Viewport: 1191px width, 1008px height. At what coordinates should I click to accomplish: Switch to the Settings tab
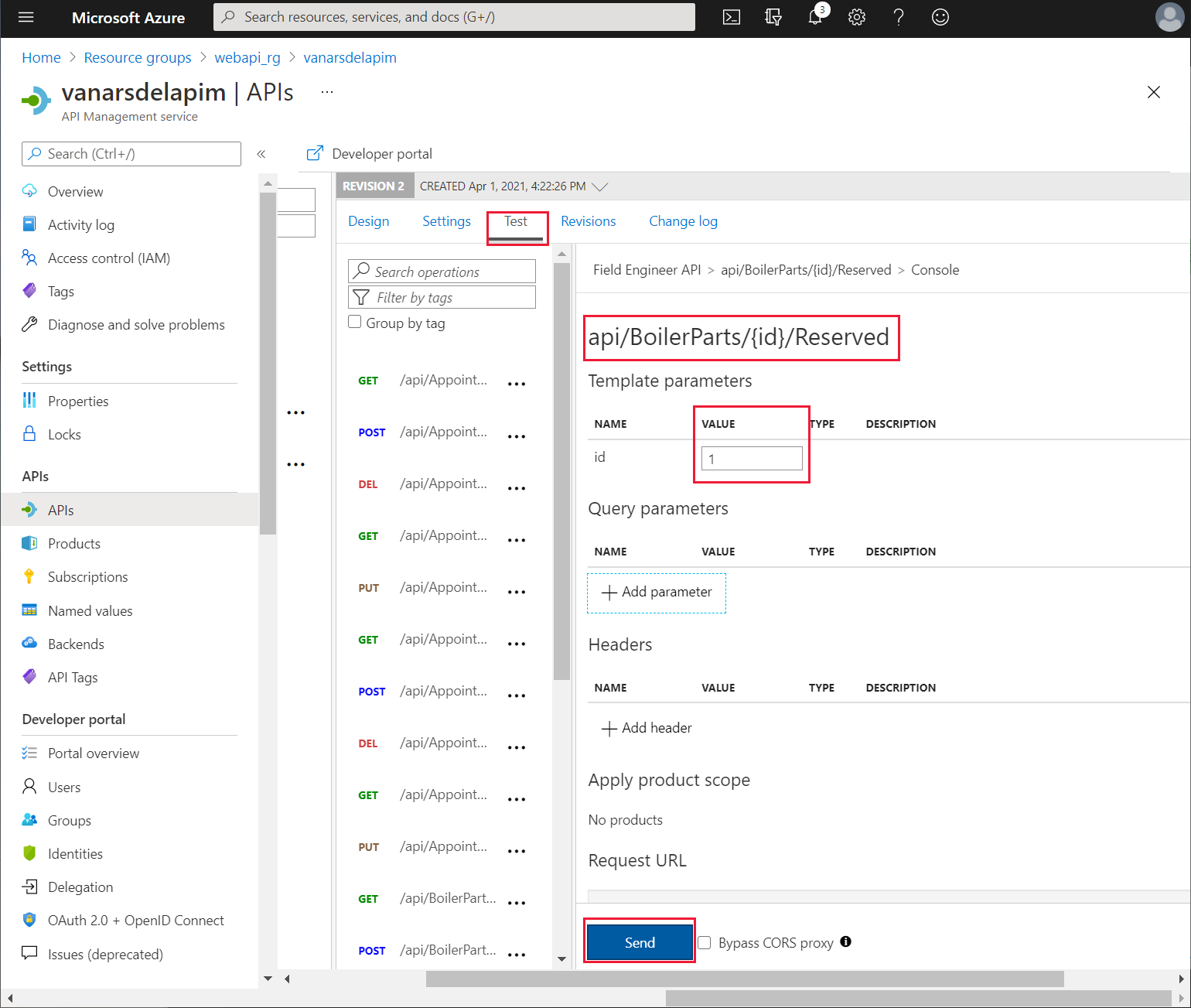446,221
